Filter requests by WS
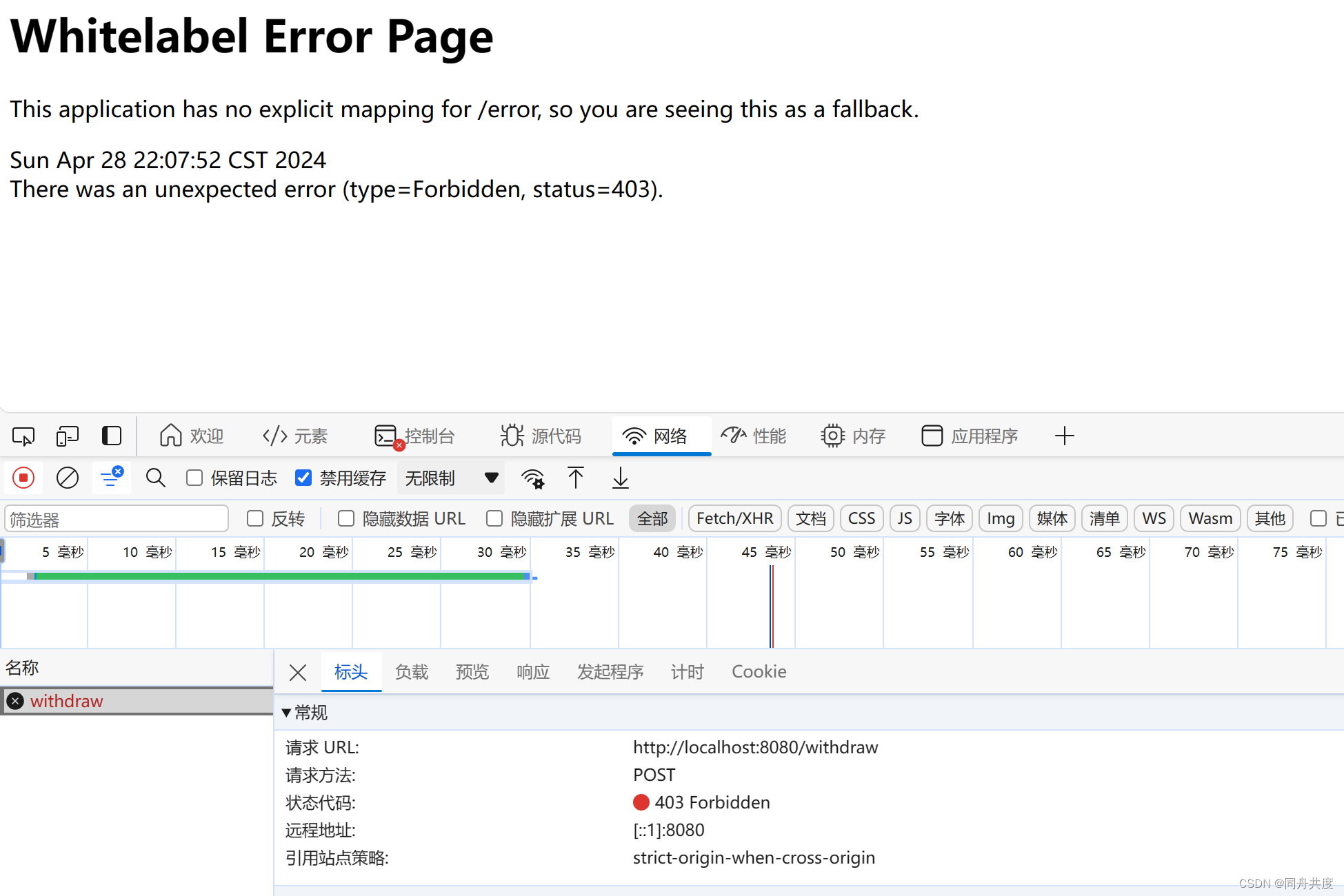This screenshot has width=1344, height=896. [x=1154, y=518]
